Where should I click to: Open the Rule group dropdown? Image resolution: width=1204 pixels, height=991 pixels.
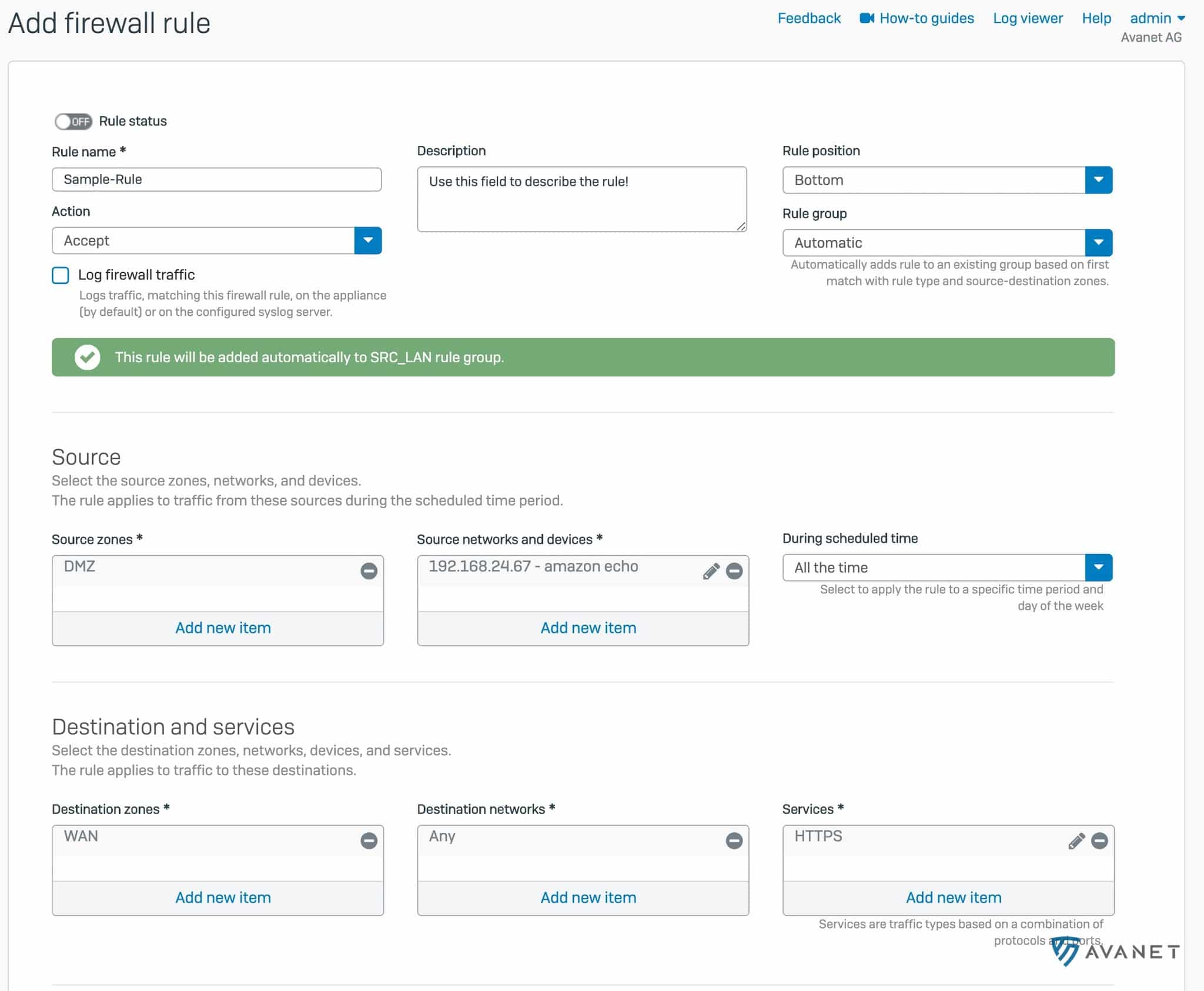[x=1098, y=242]
